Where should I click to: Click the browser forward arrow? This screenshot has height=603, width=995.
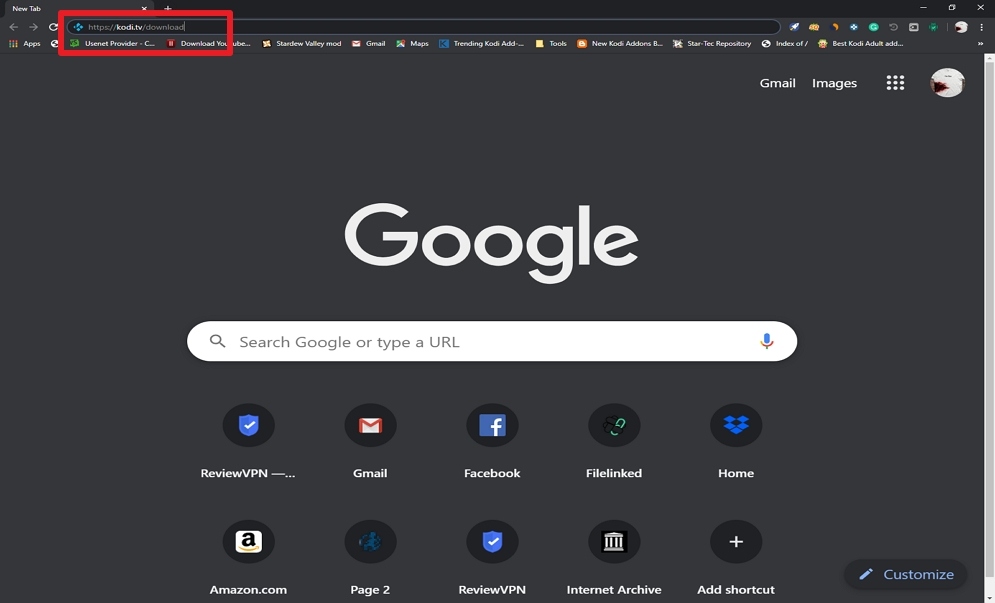tap(34, 27)
